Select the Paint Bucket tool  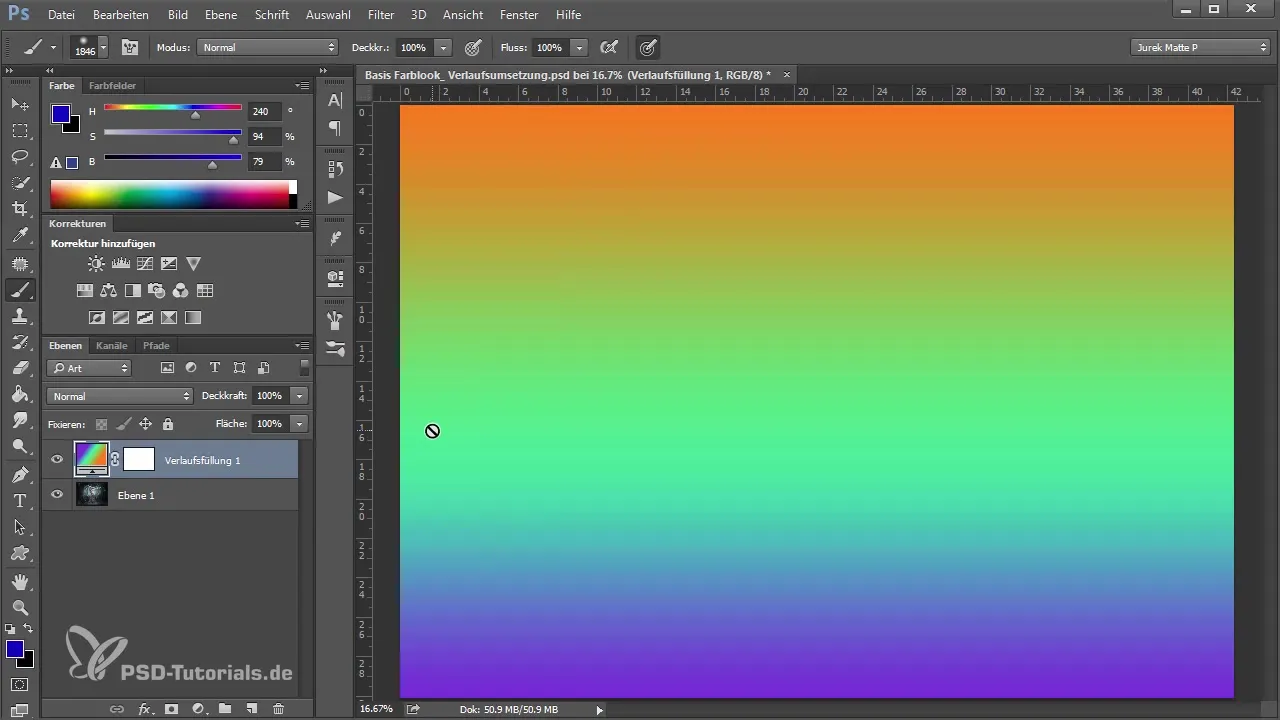tap(19, 394)
